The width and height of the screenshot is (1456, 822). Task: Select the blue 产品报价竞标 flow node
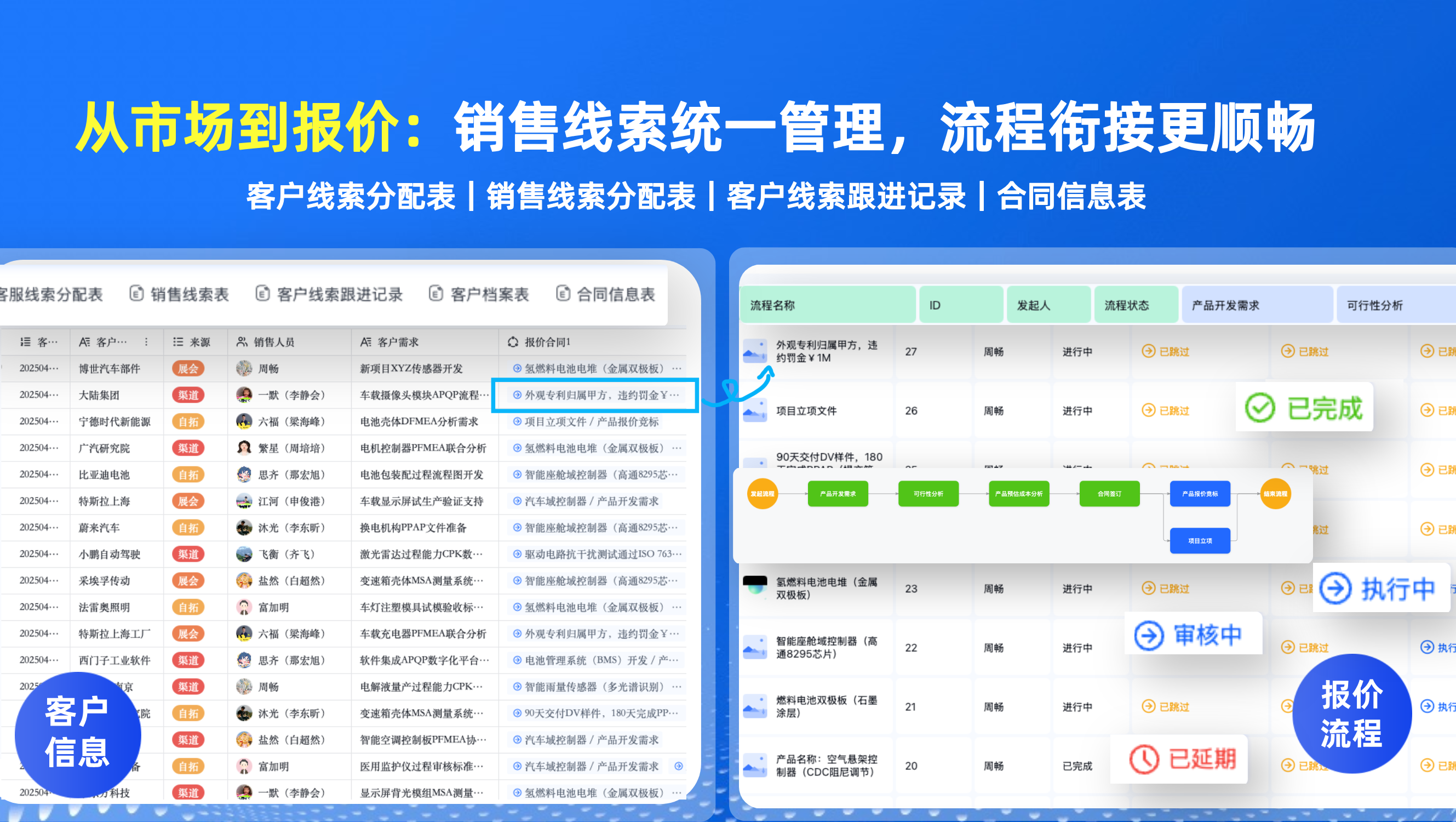pyautogui.click(x=1200, y=494)
